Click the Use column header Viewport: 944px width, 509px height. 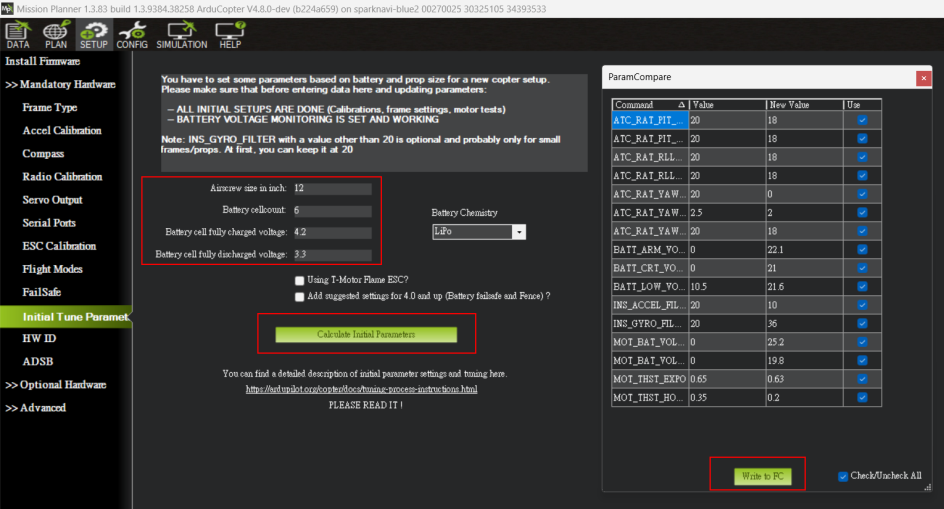862,105
